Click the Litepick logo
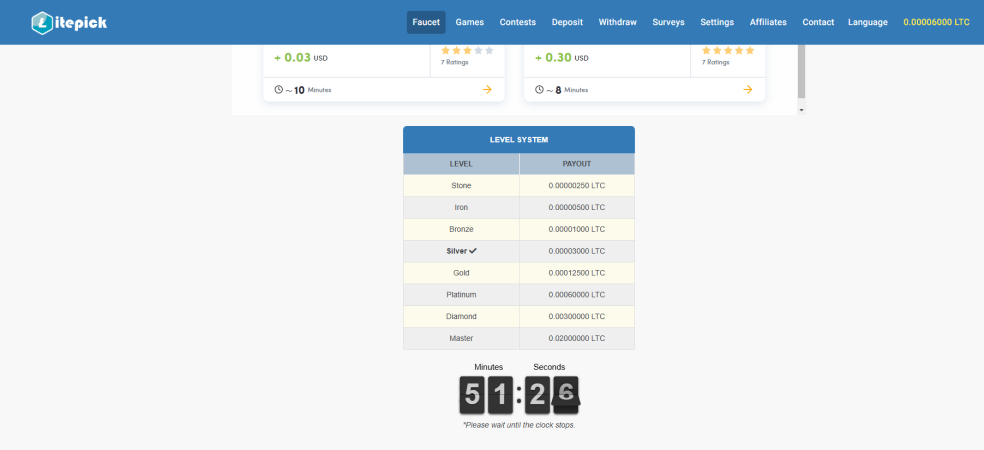The width and height of the screenshot is (984, 450). tap(69, 23)
